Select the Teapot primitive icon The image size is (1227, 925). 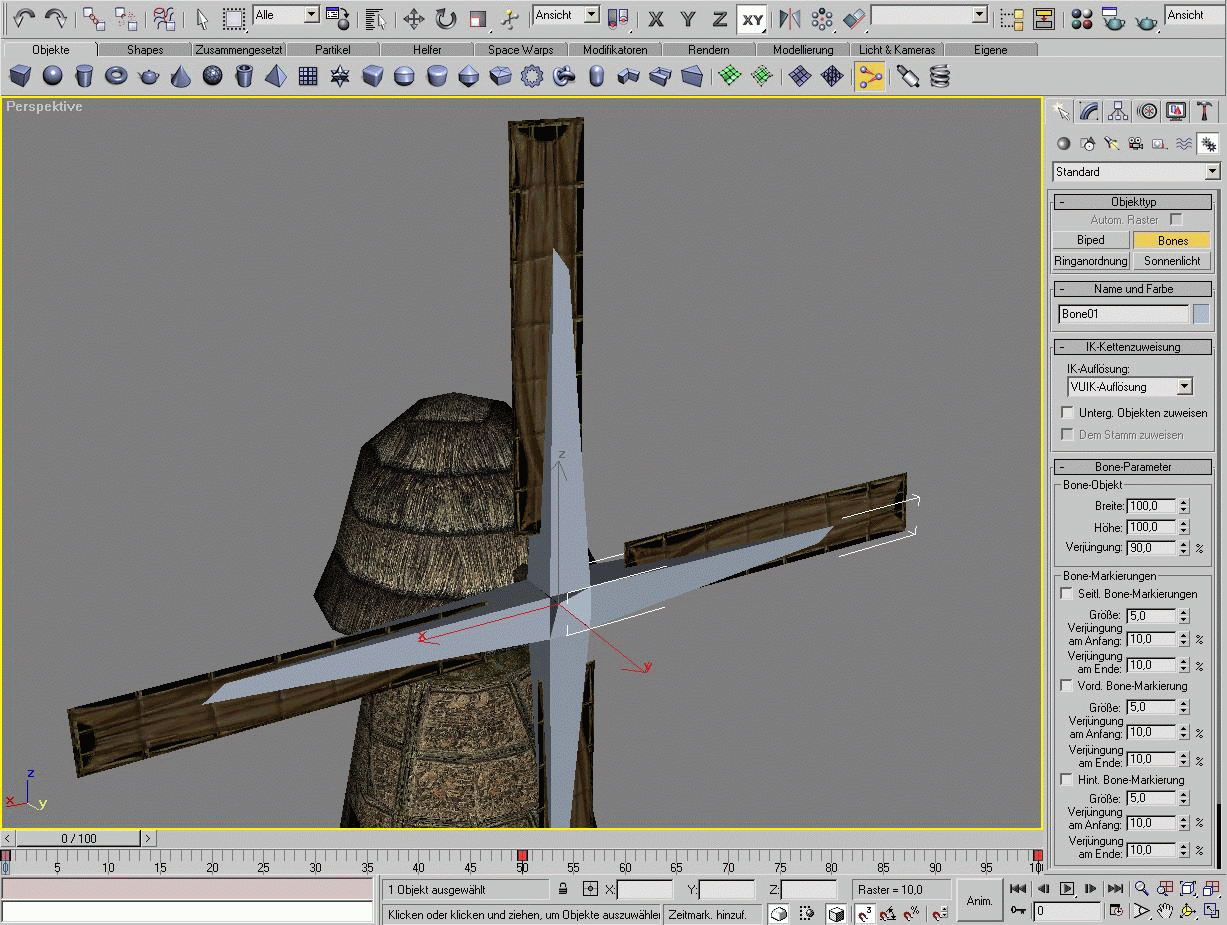149,76
